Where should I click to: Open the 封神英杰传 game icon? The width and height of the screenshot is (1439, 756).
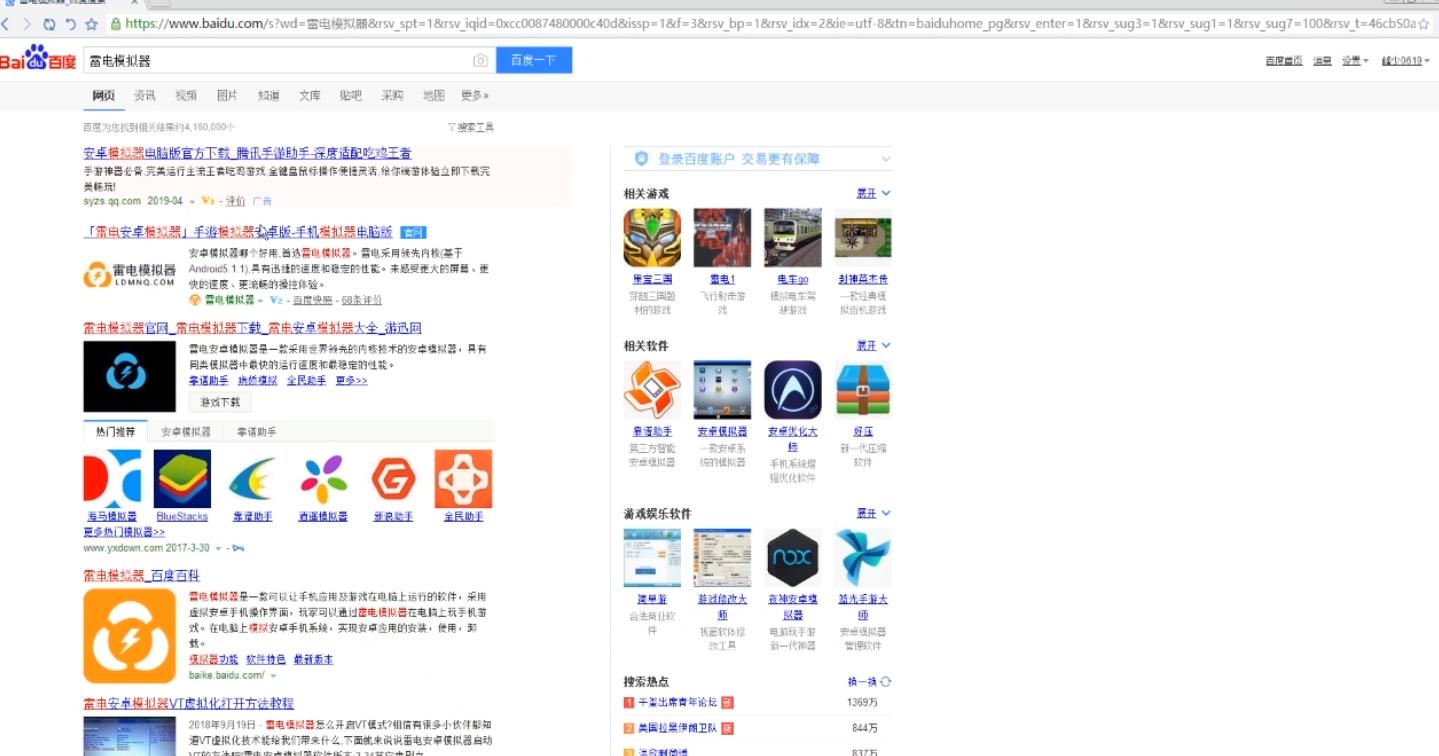click(863, 237)
